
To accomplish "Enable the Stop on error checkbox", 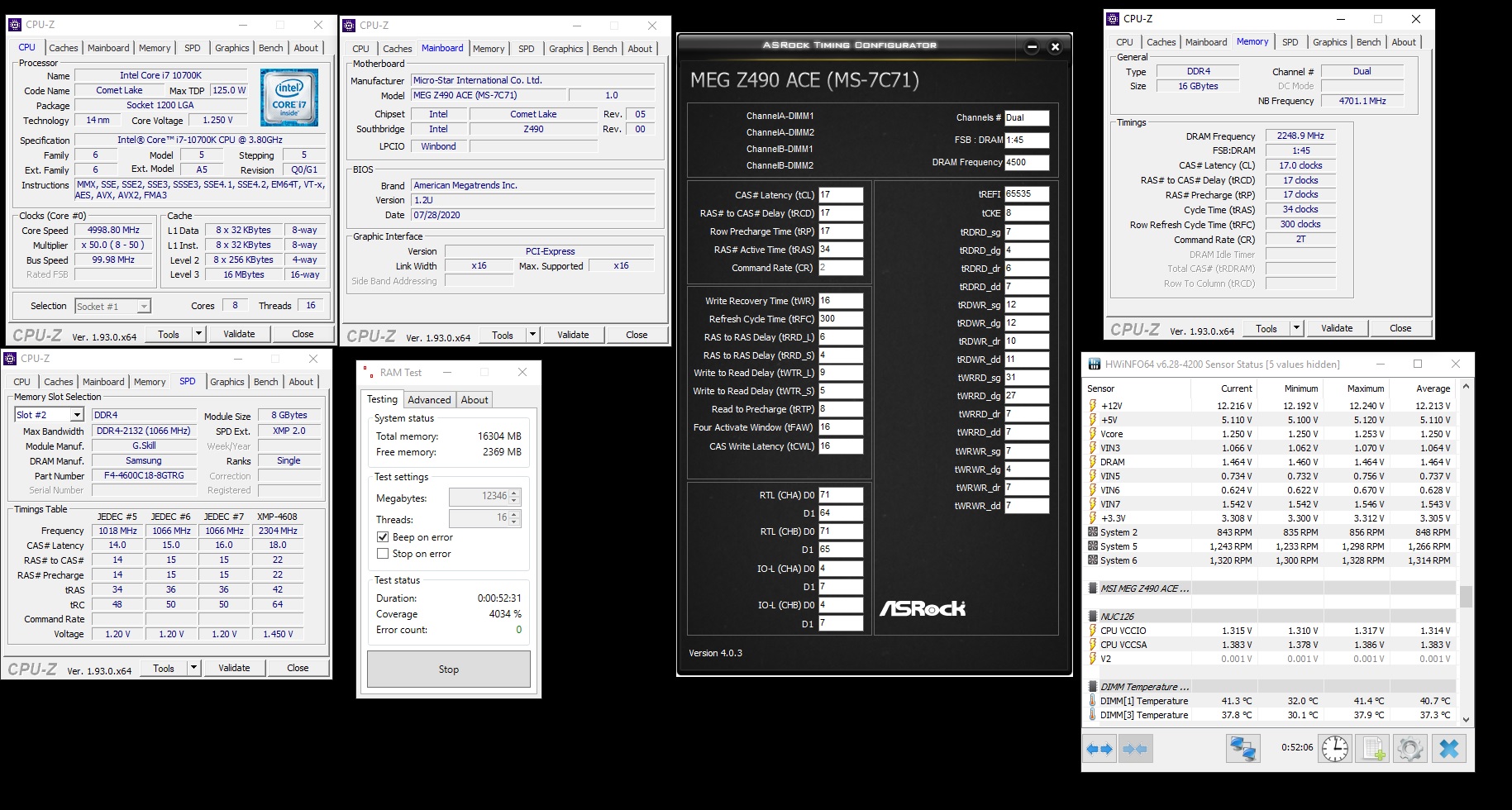I will click(x=383, y=554).
